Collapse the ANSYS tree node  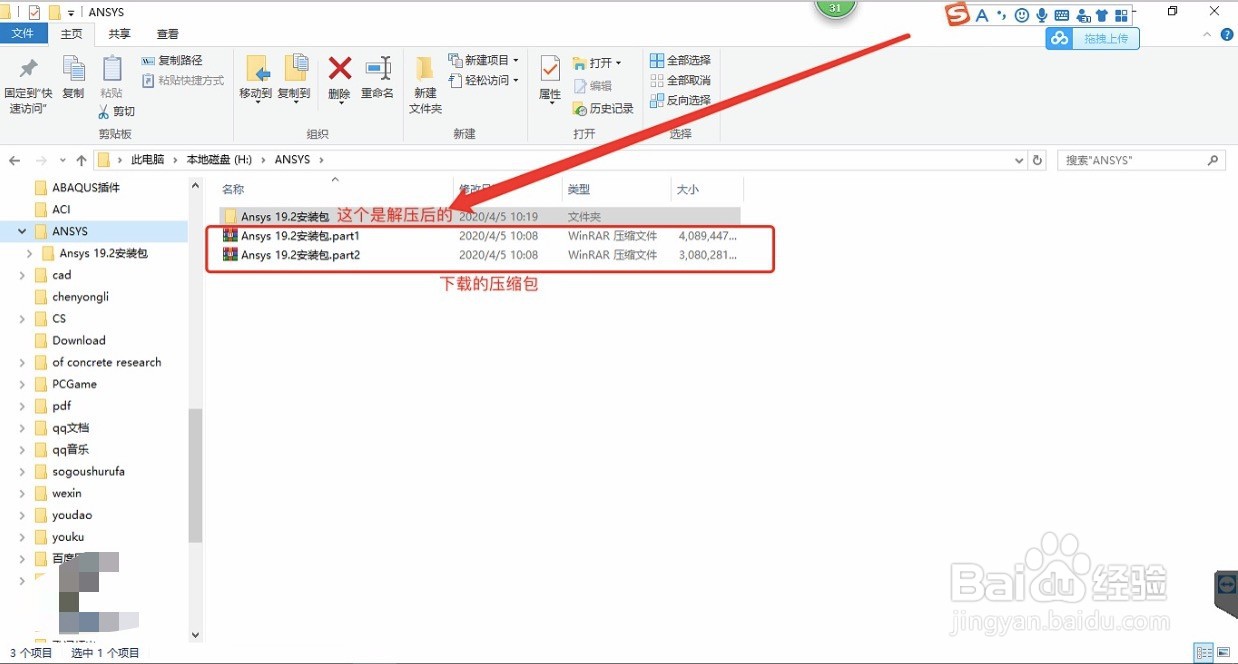pos(22,231)
